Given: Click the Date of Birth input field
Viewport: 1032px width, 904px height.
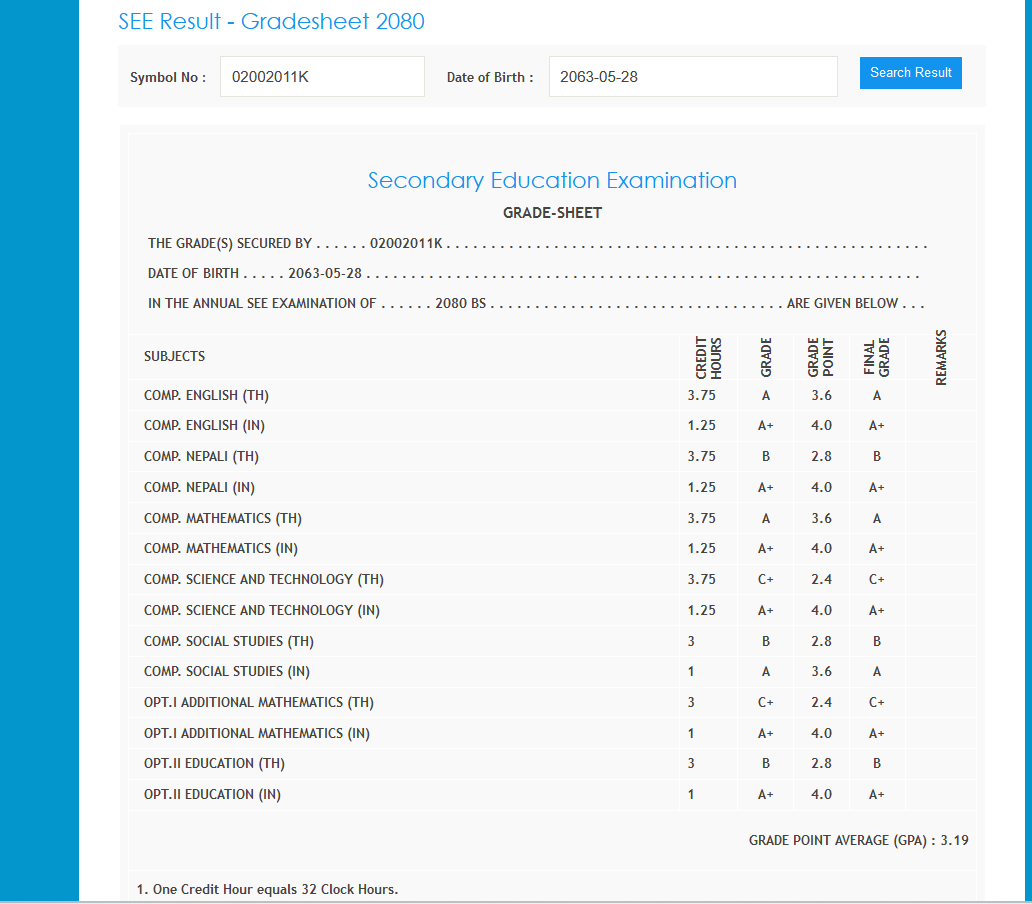Looking at the screenshot, I should (692, 77).
